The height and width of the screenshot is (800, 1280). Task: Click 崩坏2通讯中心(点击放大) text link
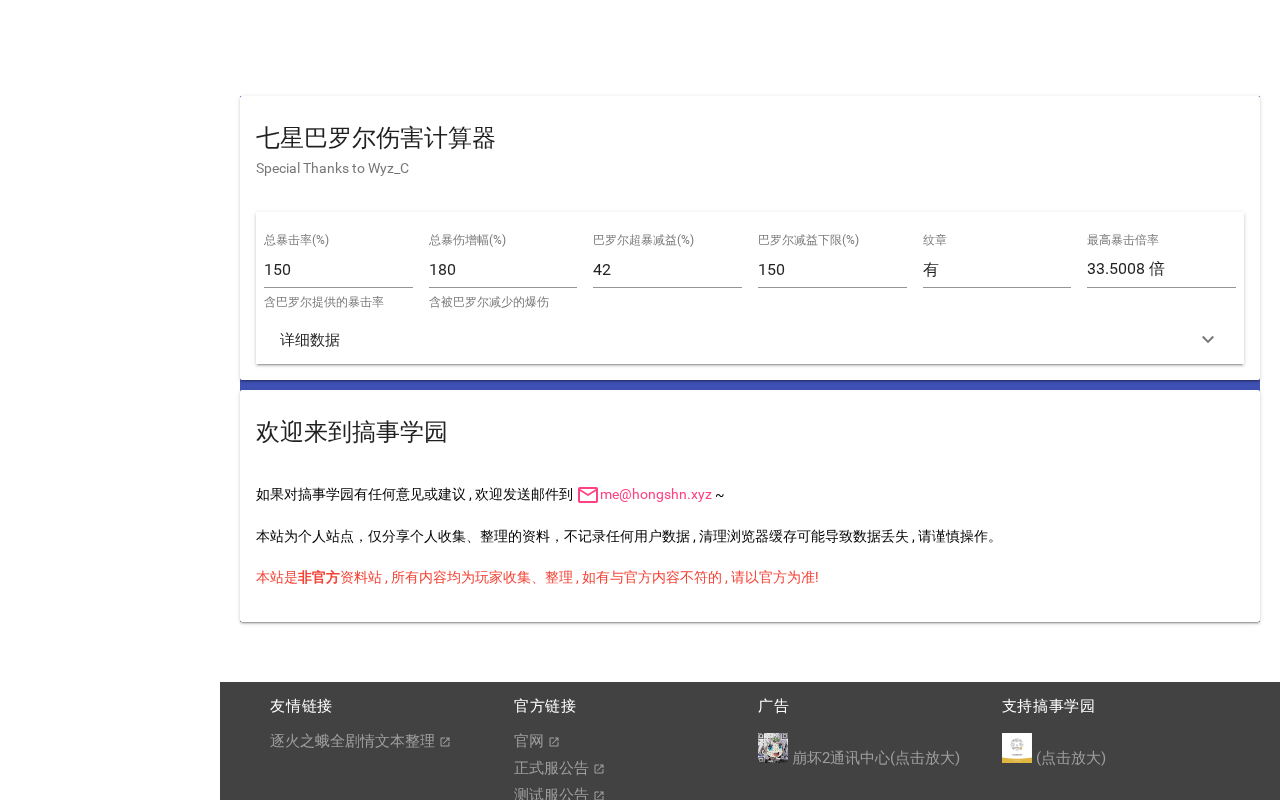876,758
